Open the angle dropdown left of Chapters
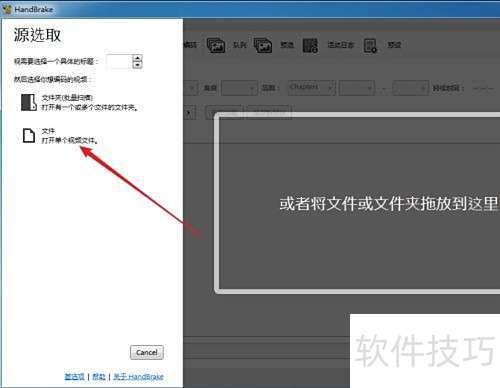 click(x=239, y=88)
